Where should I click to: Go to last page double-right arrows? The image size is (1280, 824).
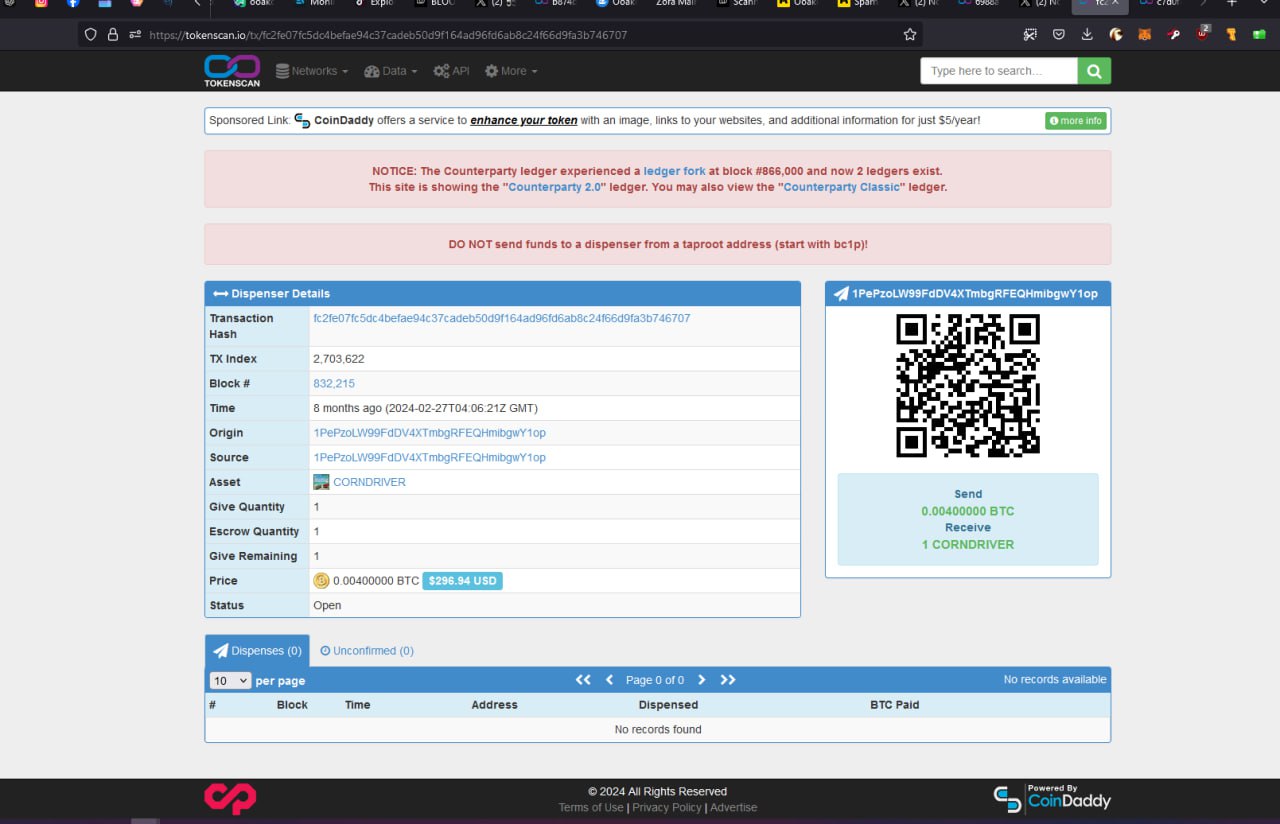point(728,680)
